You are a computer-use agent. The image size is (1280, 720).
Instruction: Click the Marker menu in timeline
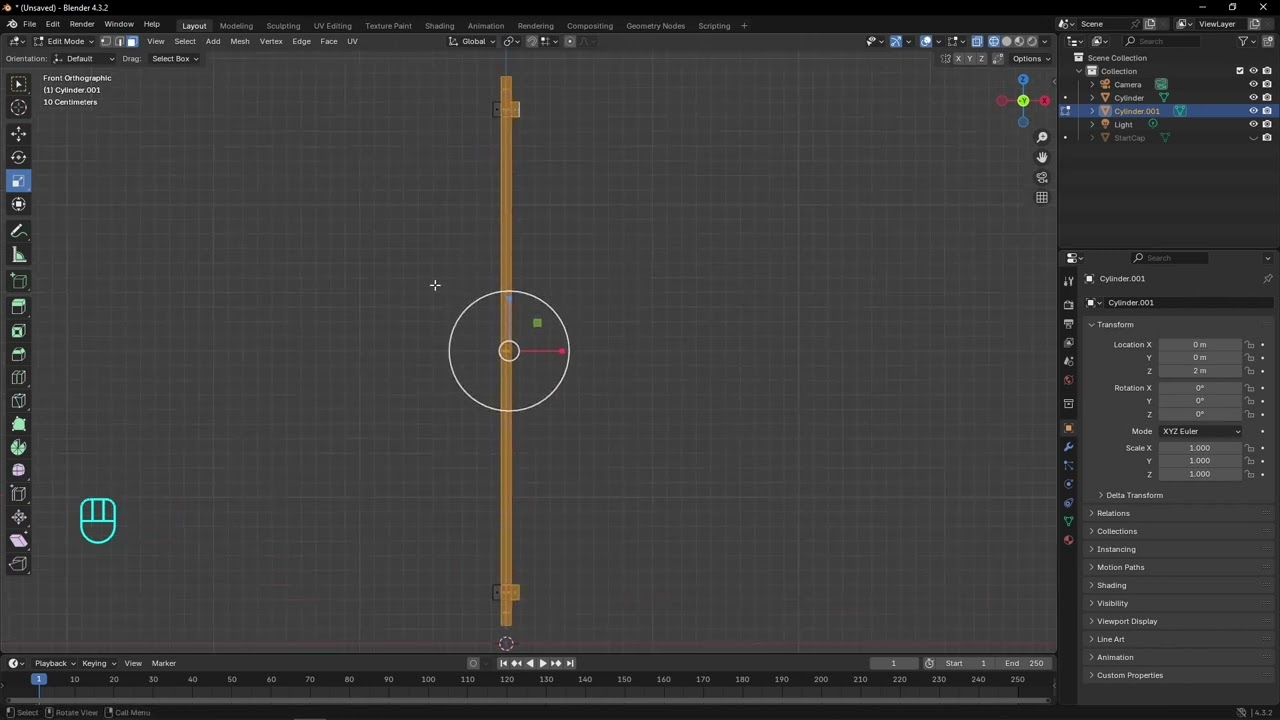pos(164,663)
